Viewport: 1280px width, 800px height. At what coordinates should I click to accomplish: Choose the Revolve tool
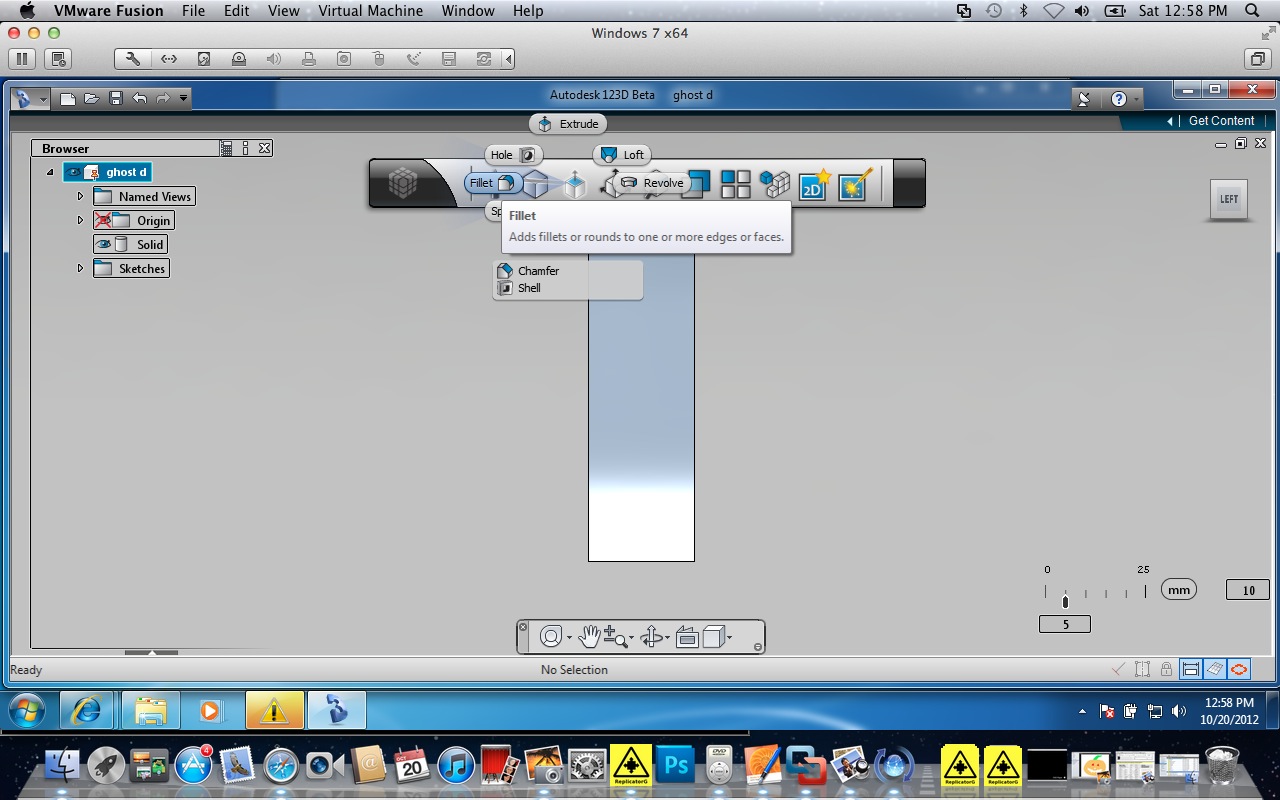(652, 183)
